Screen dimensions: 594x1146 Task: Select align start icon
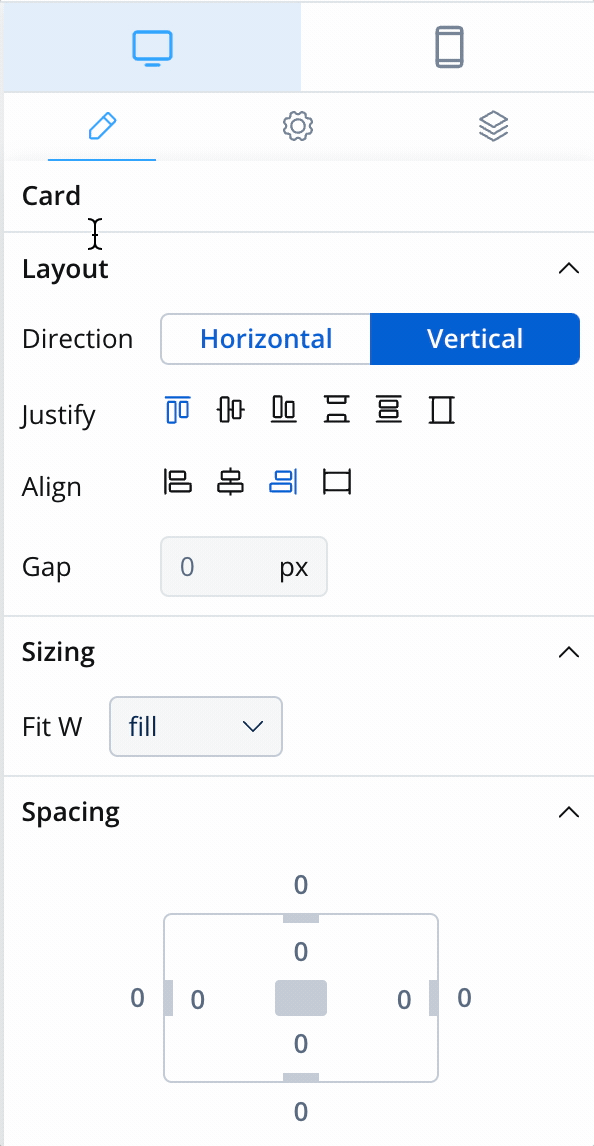pos(178,482)
